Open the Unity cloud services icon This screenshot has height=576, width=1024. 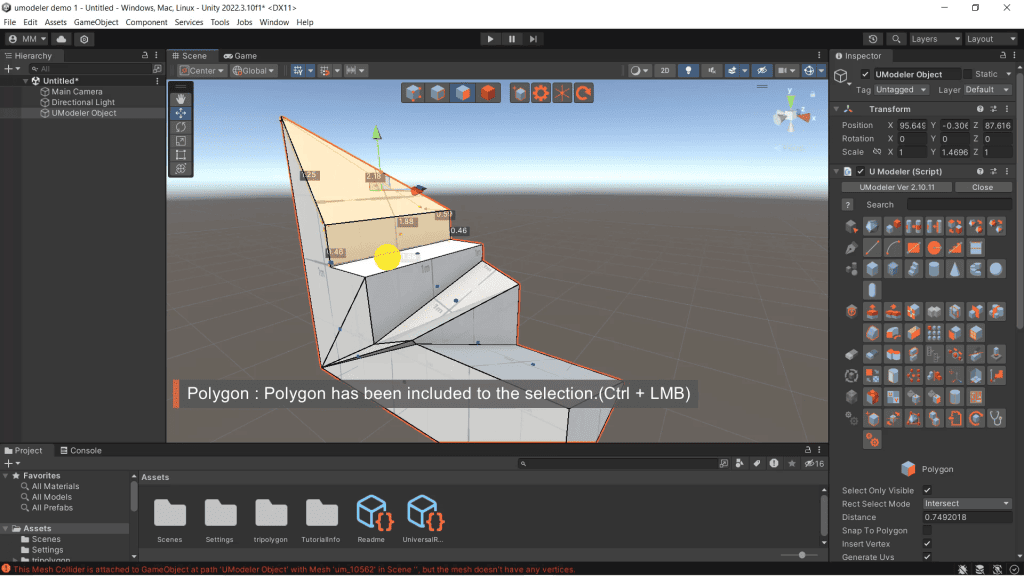62,39
